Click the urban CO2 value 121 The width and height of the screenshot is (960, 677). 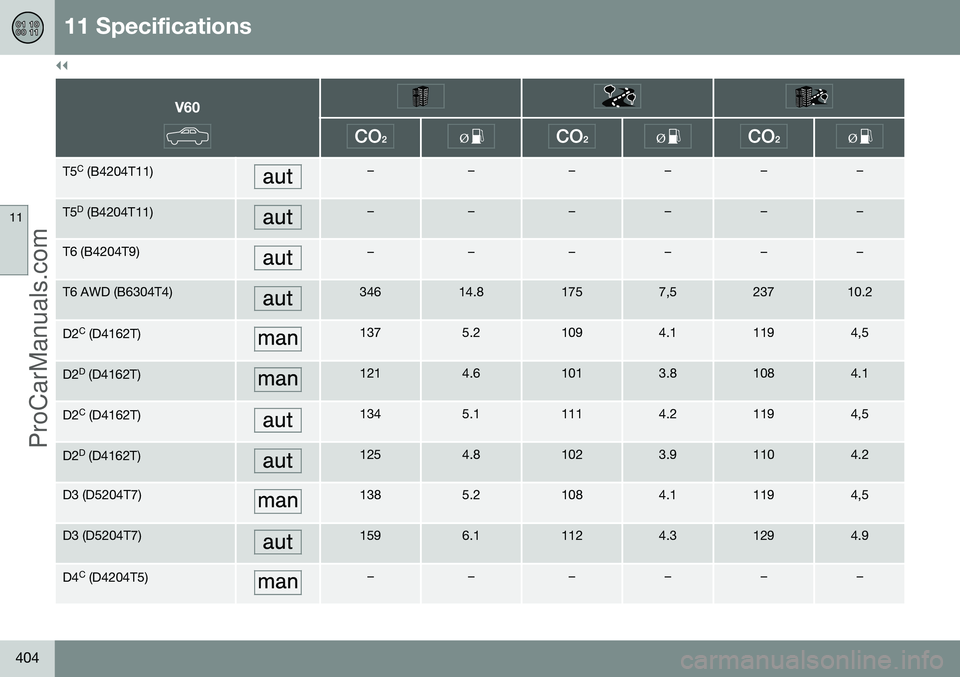(370, 373)
